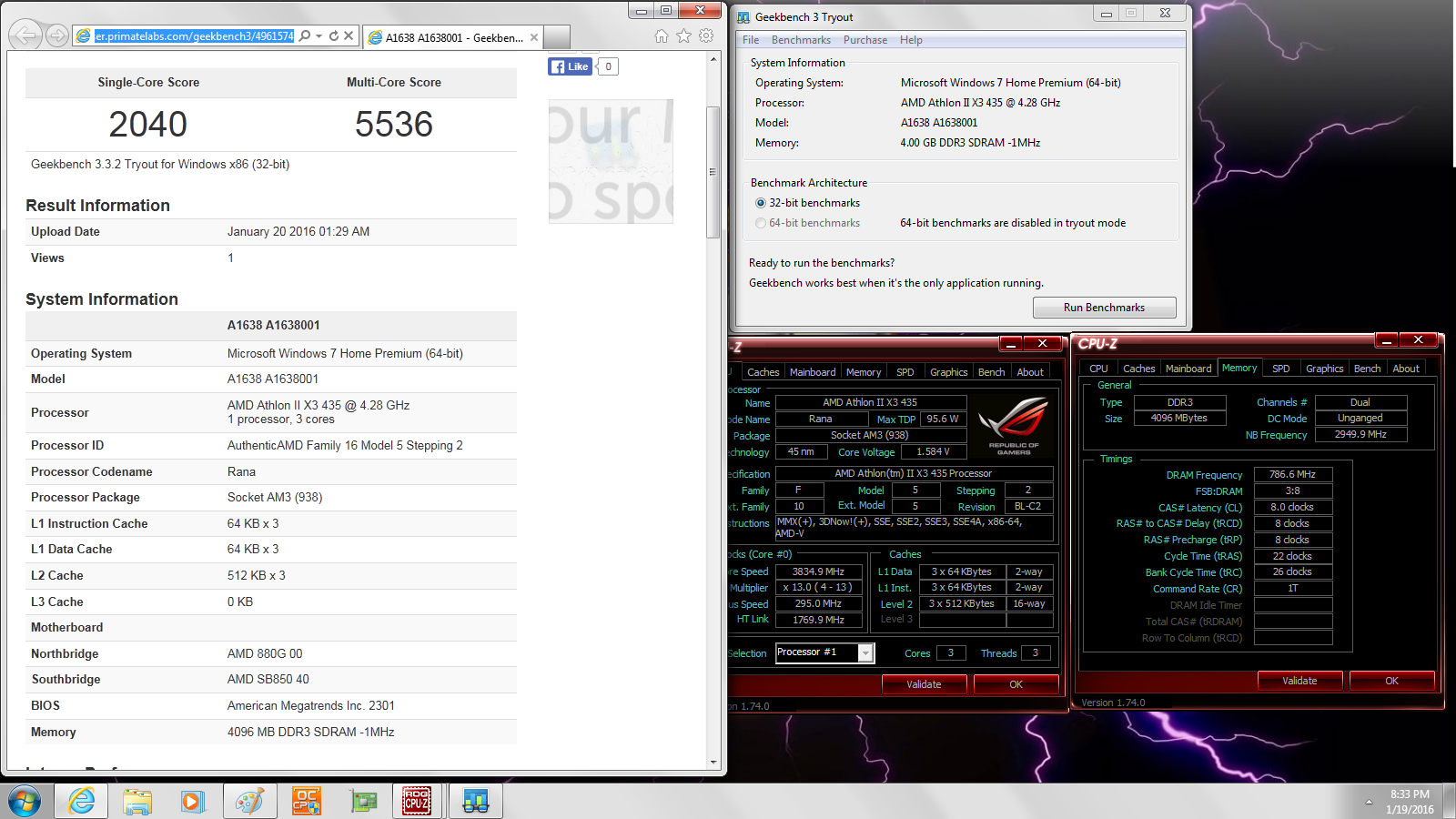
Task: Open the Geekbench File menu
Action: pyautogui.click(x=751, y=40)
